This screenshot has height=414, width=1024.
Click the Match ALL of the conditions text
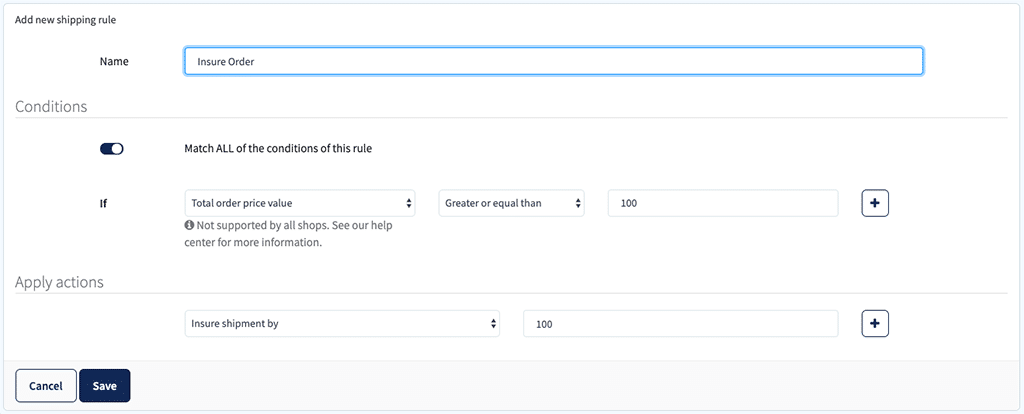tap(278, 148)
